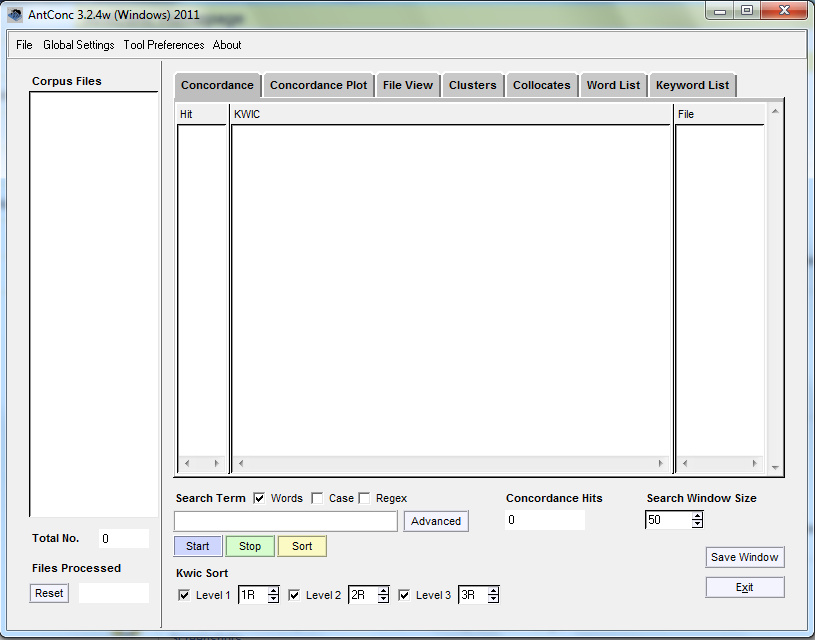
Task: Open the File menu
Action: tap(23, 45)
